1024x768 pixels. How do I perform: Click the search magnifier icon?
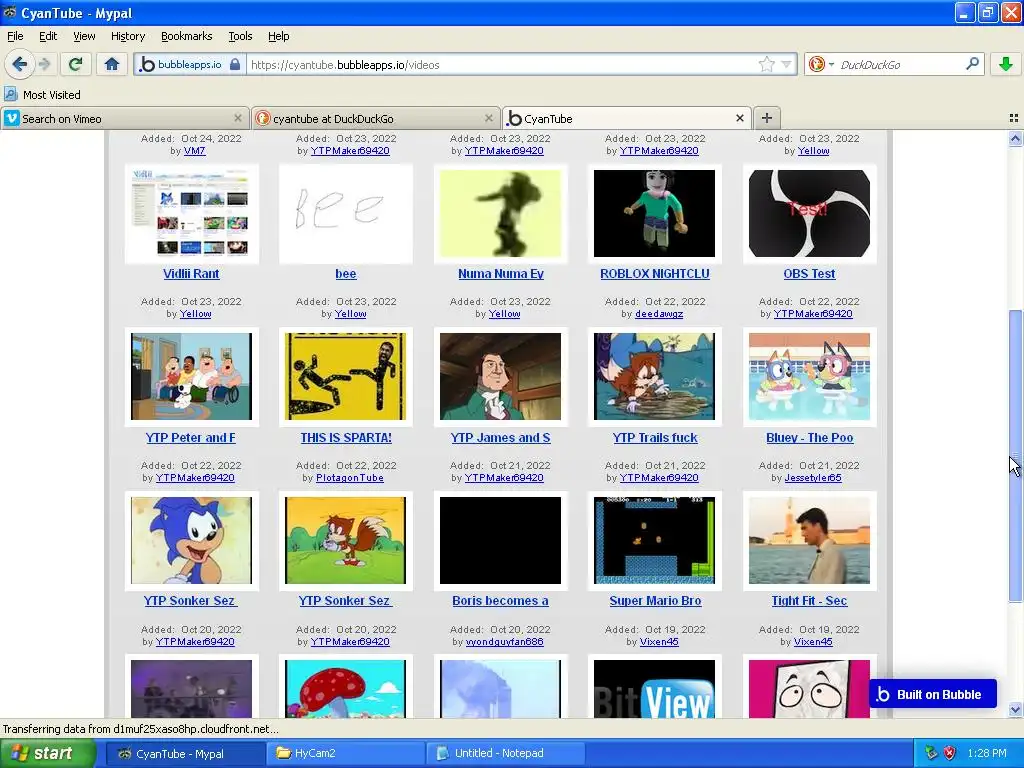click(972, 64)
